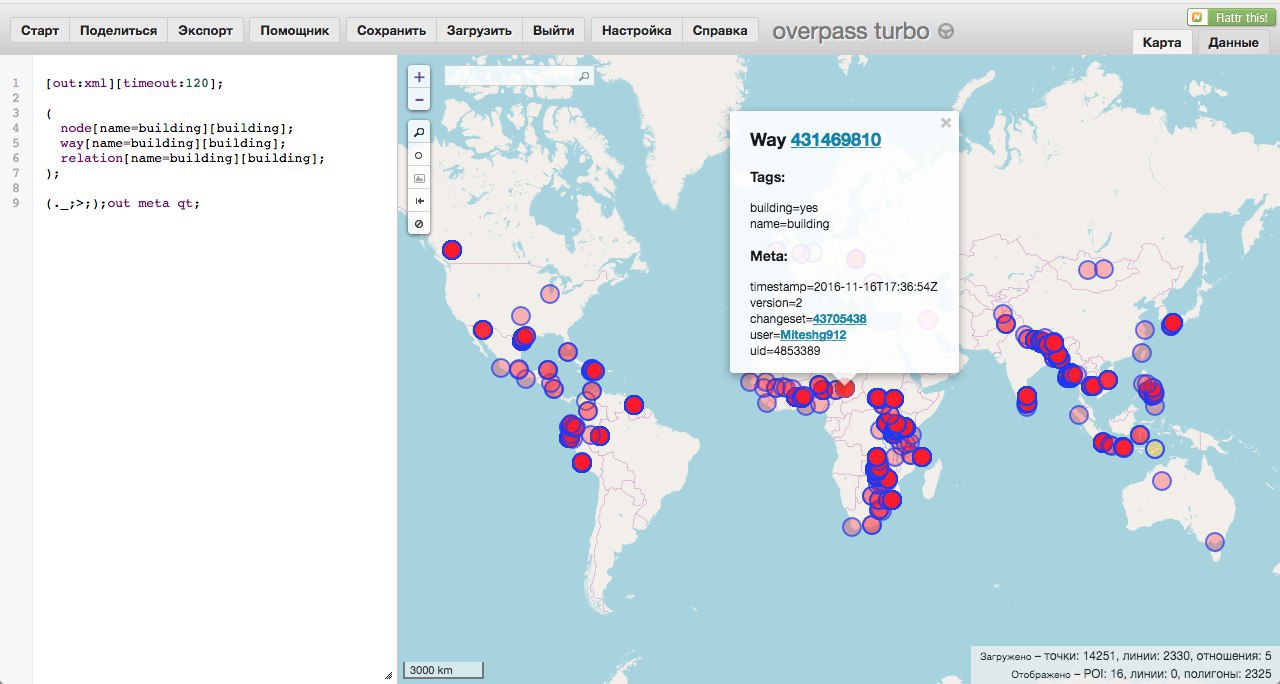The height and width of the screenshot is (684, 1280).
Task: Click inside the map search field
Action: pos(510,76)
